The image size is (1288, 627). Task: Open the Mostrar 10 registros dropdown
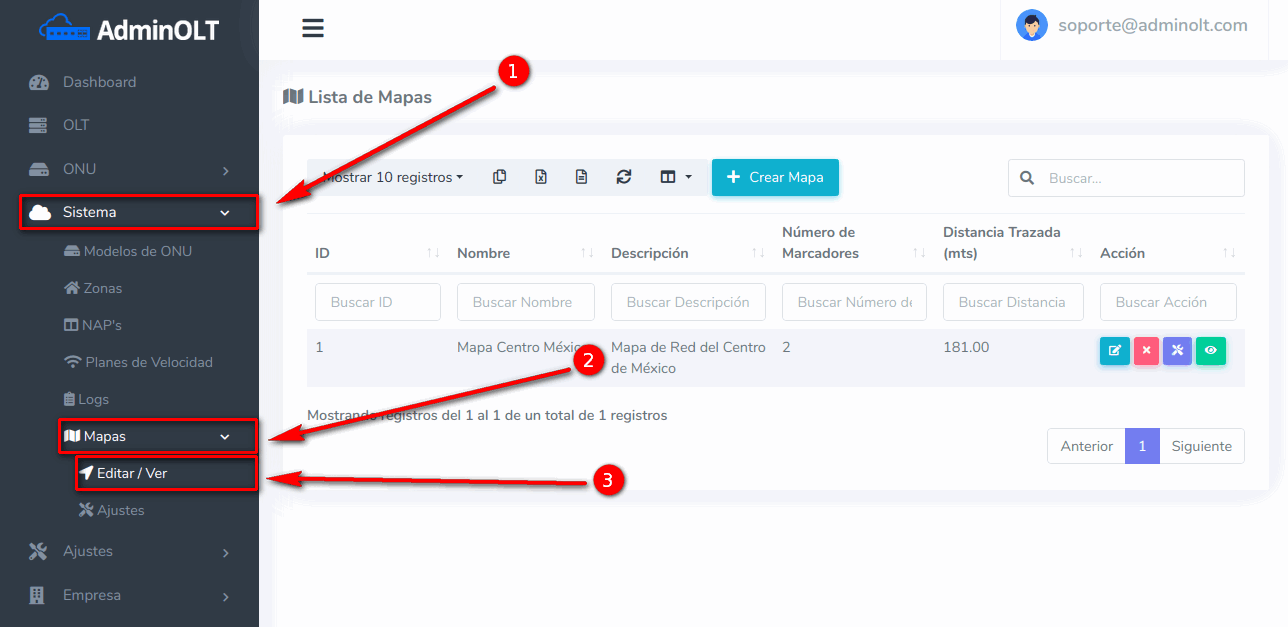tap(393, 177)
